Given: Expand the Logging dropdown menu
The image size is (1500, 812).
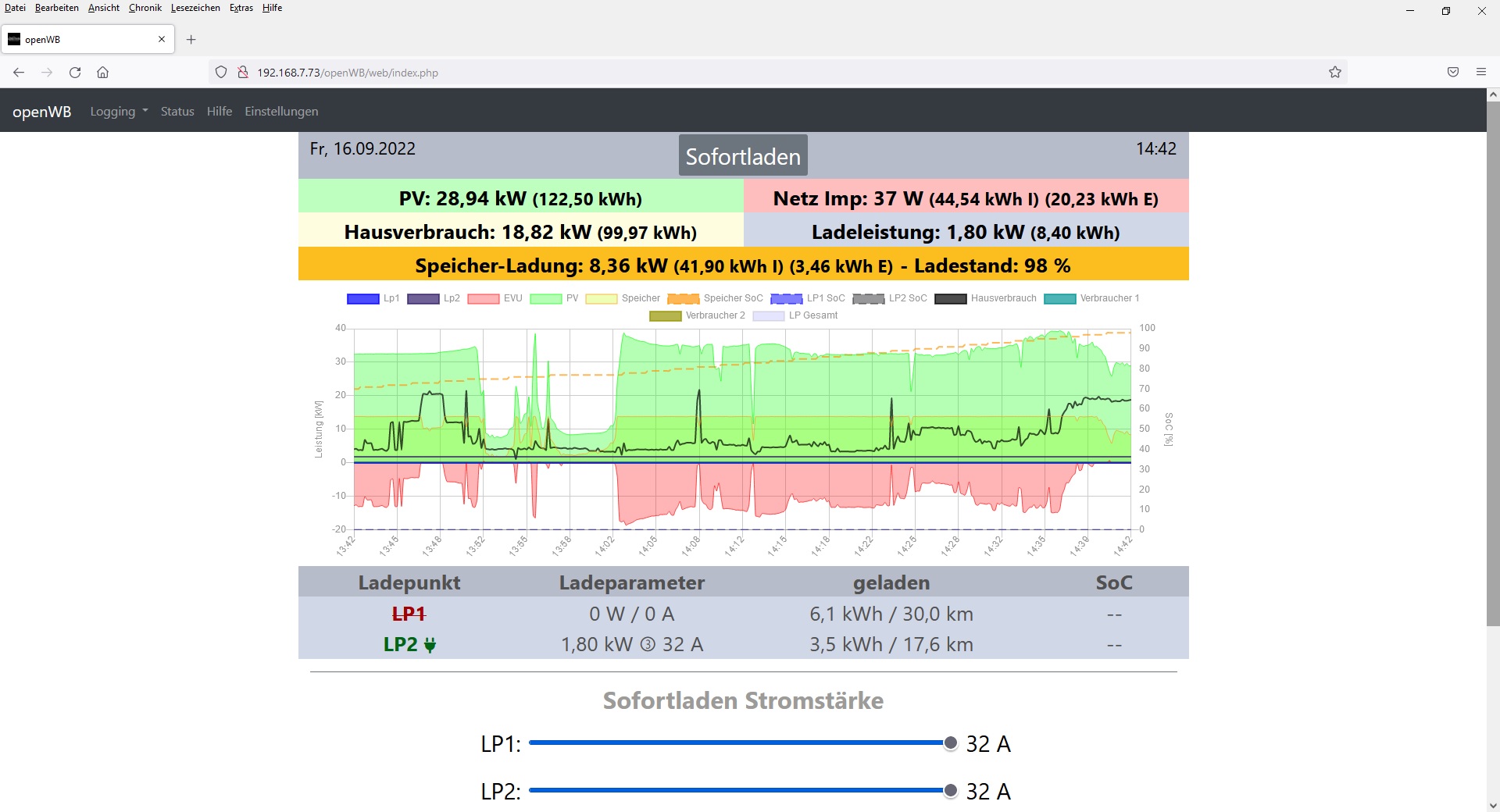Looking at the screenshot, I should 119,112.
